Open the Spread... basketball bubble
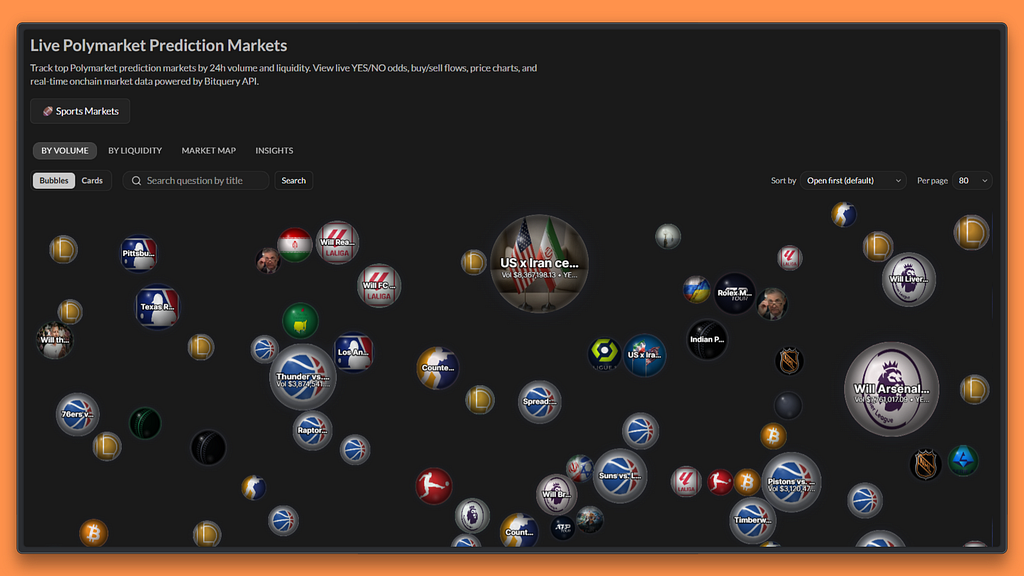Image resolution: width=1024 pixels, height=576 pixels. point(539,402)
